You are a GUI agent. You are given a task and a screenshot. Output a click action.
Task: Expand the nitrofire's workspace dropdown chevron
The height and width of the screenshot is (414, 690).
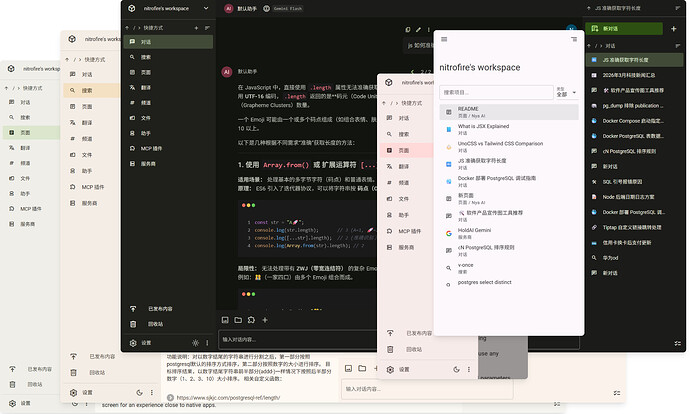tap(206, 8)
